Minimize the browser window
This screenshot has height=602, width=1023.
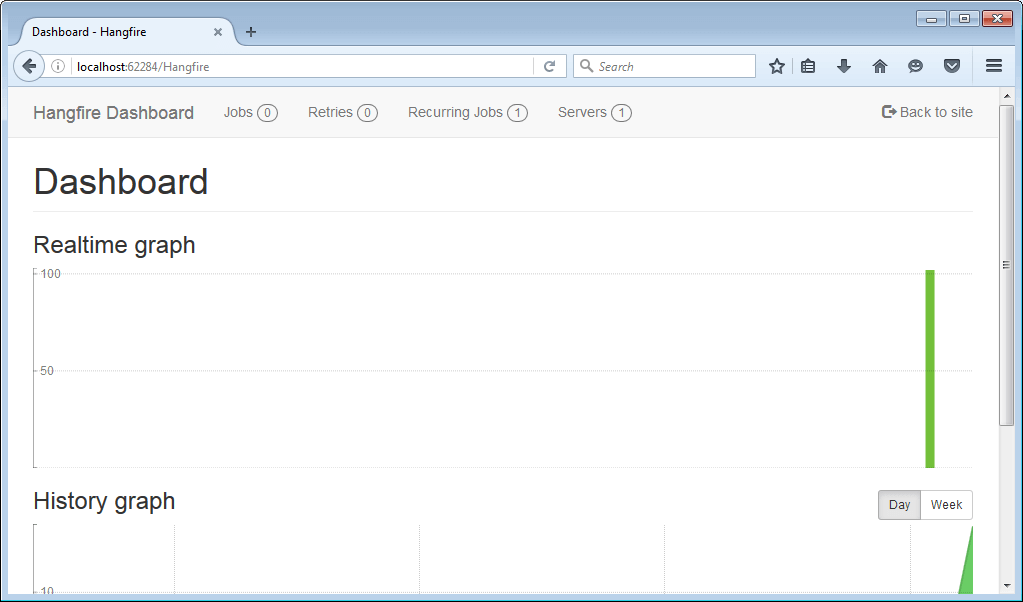(931, 19)
